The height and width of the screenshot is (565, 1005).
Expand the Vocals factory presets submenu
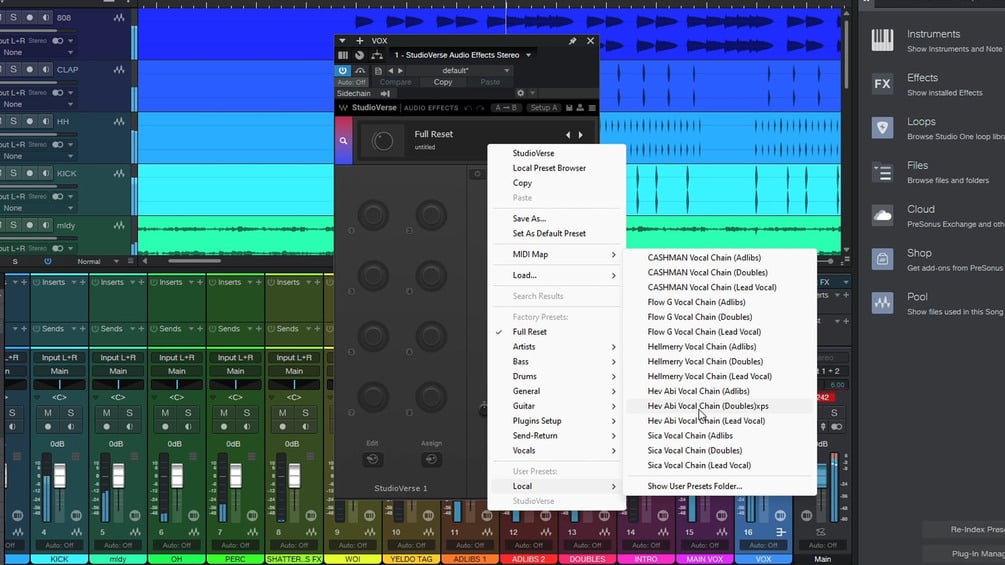tap(556, 451)
